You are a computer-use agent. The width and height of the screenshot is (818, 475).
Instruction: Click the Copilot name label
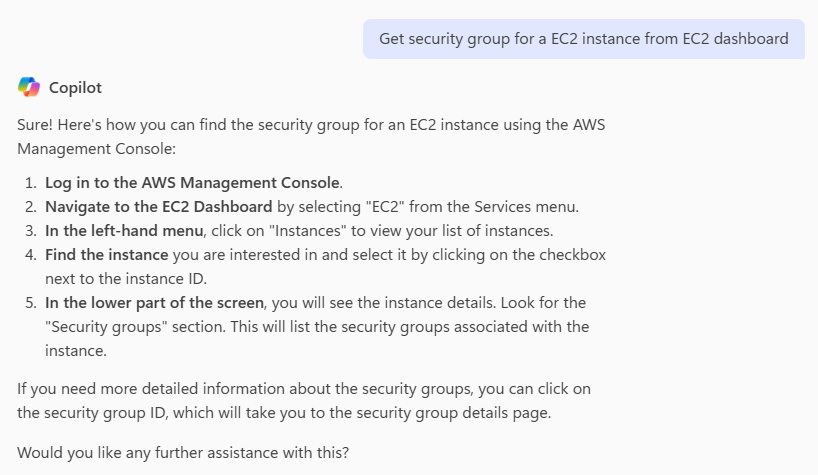point(75,87)
